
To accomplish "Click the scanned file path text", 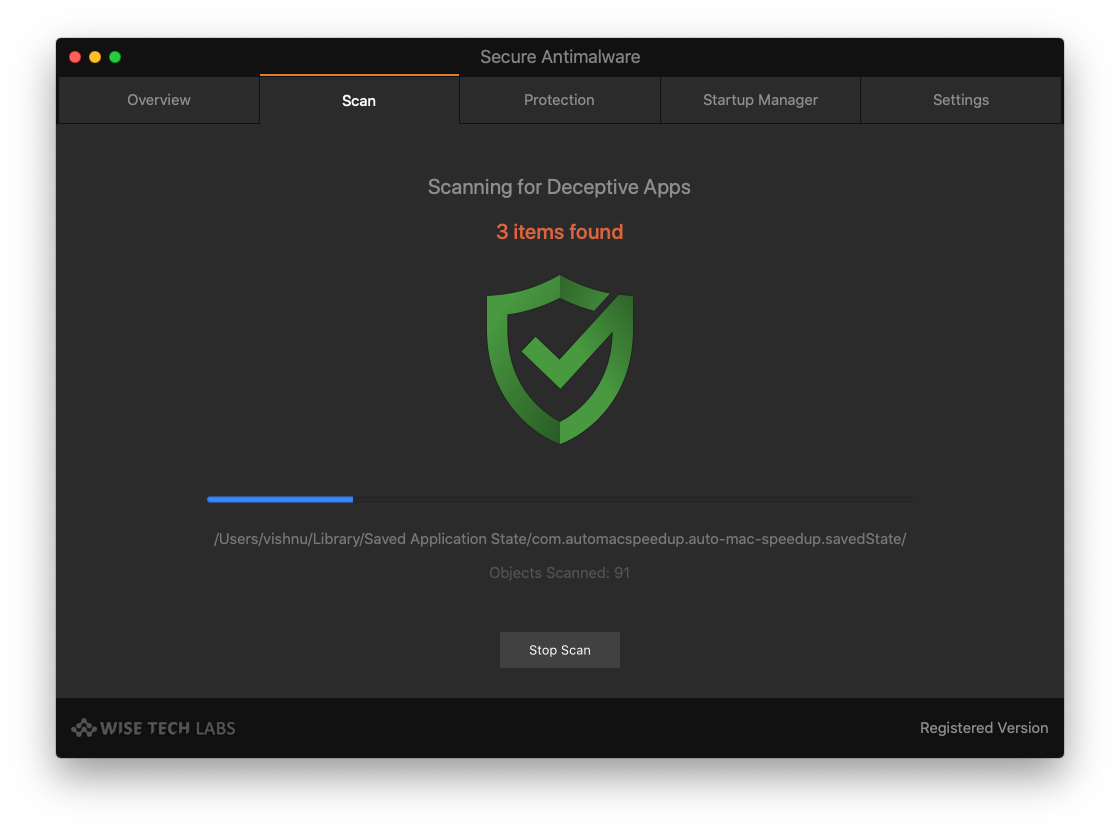I will (560, 539).
